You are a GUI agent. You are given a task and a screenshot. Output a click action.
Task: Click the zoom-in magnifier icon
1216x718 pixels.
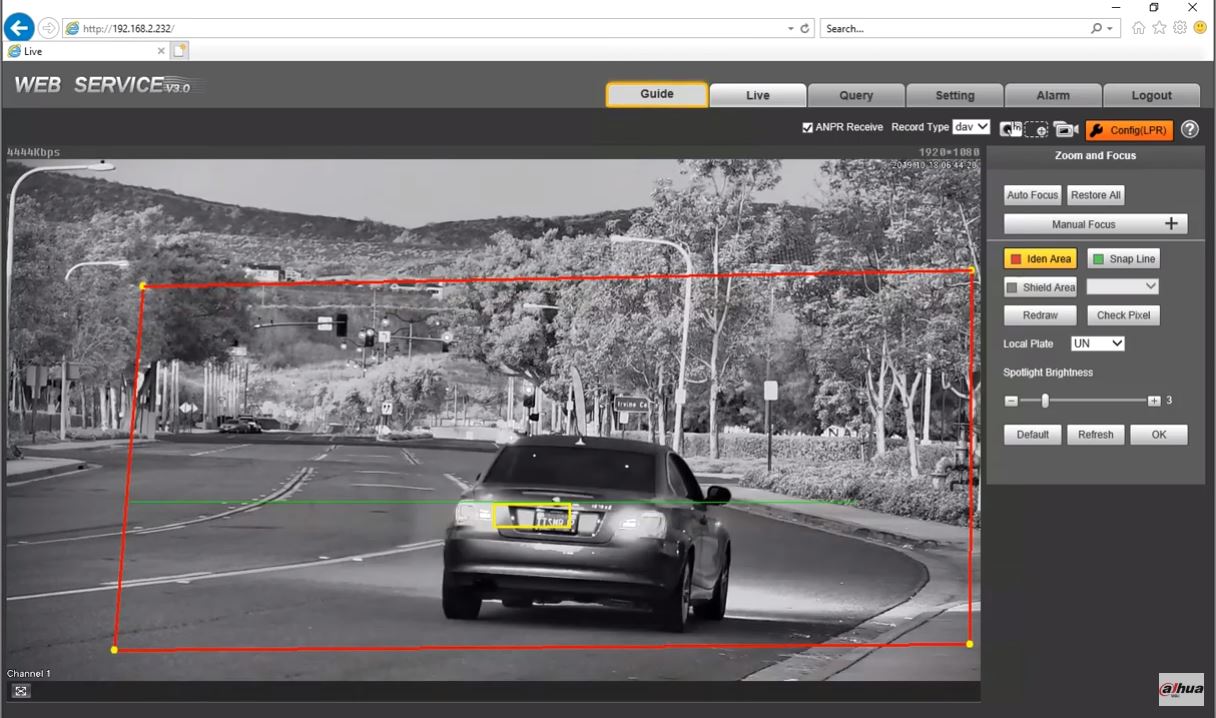[1011, 129]
